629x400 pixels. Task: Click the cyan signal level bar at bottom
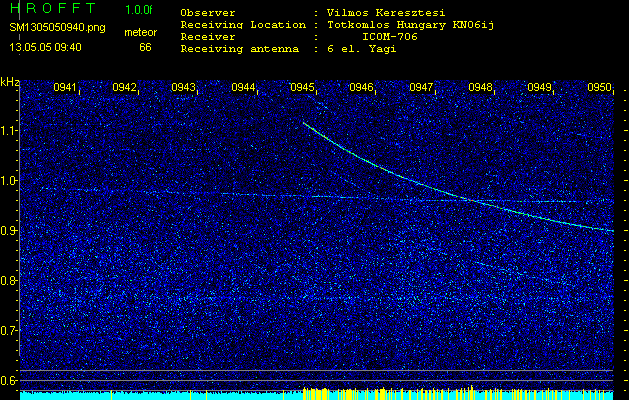pyautogui.click(x=150, y=395)
